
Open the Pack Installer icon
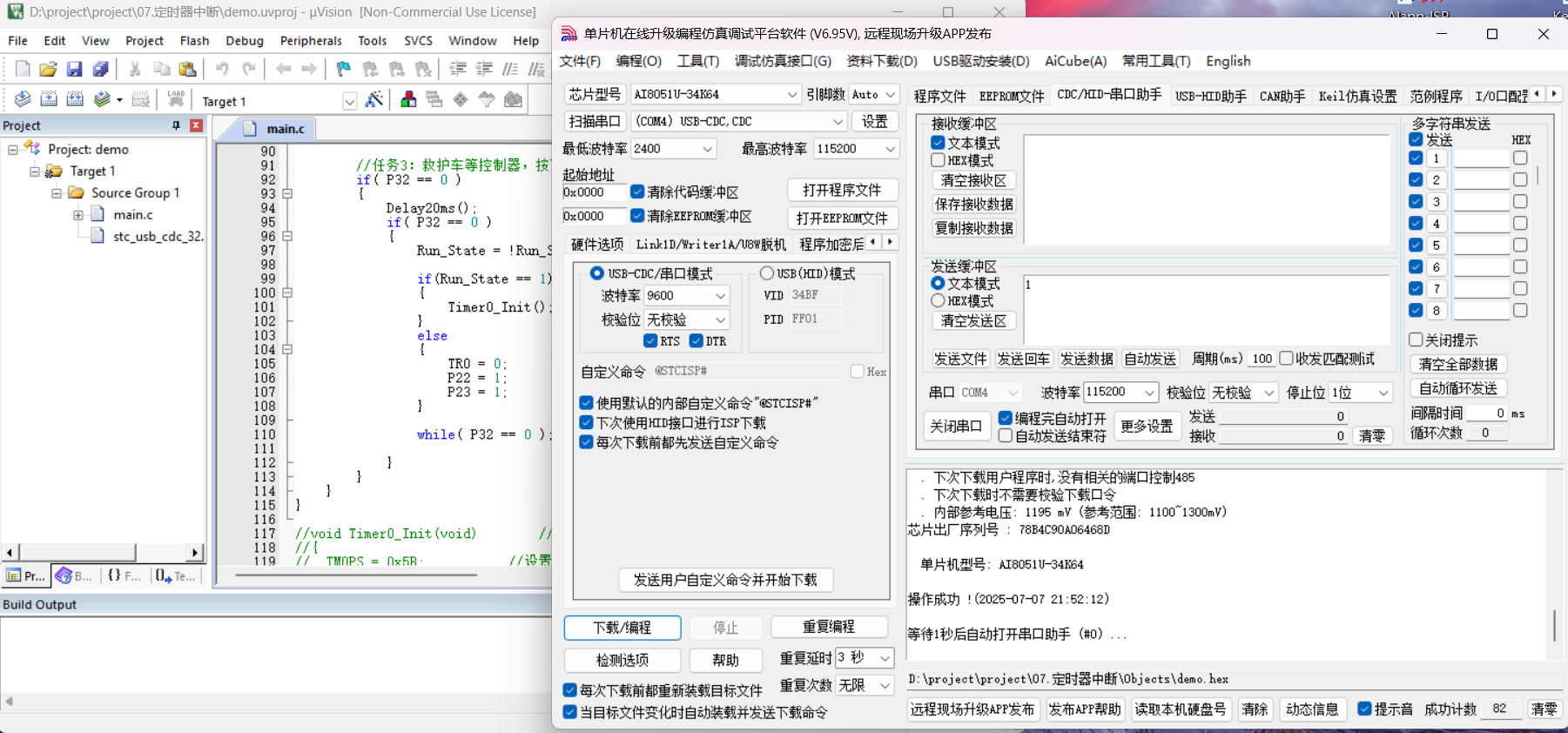(514, 99)
